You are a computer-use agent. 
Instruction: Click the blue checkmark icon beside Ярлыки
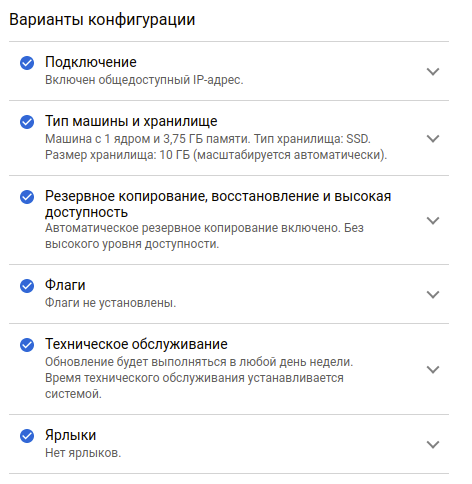tap(27, 436)
